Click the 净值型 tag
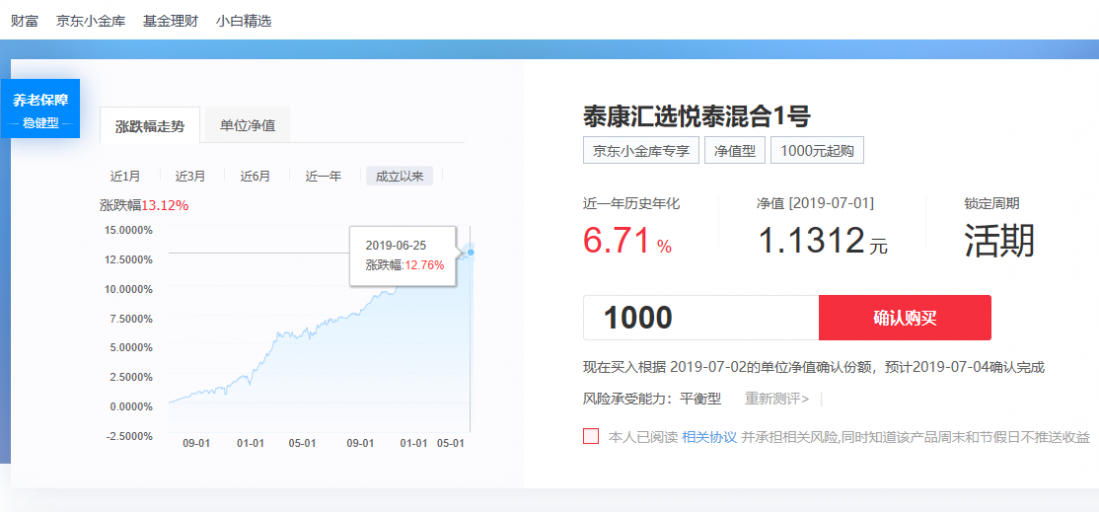 coord(735,151)
